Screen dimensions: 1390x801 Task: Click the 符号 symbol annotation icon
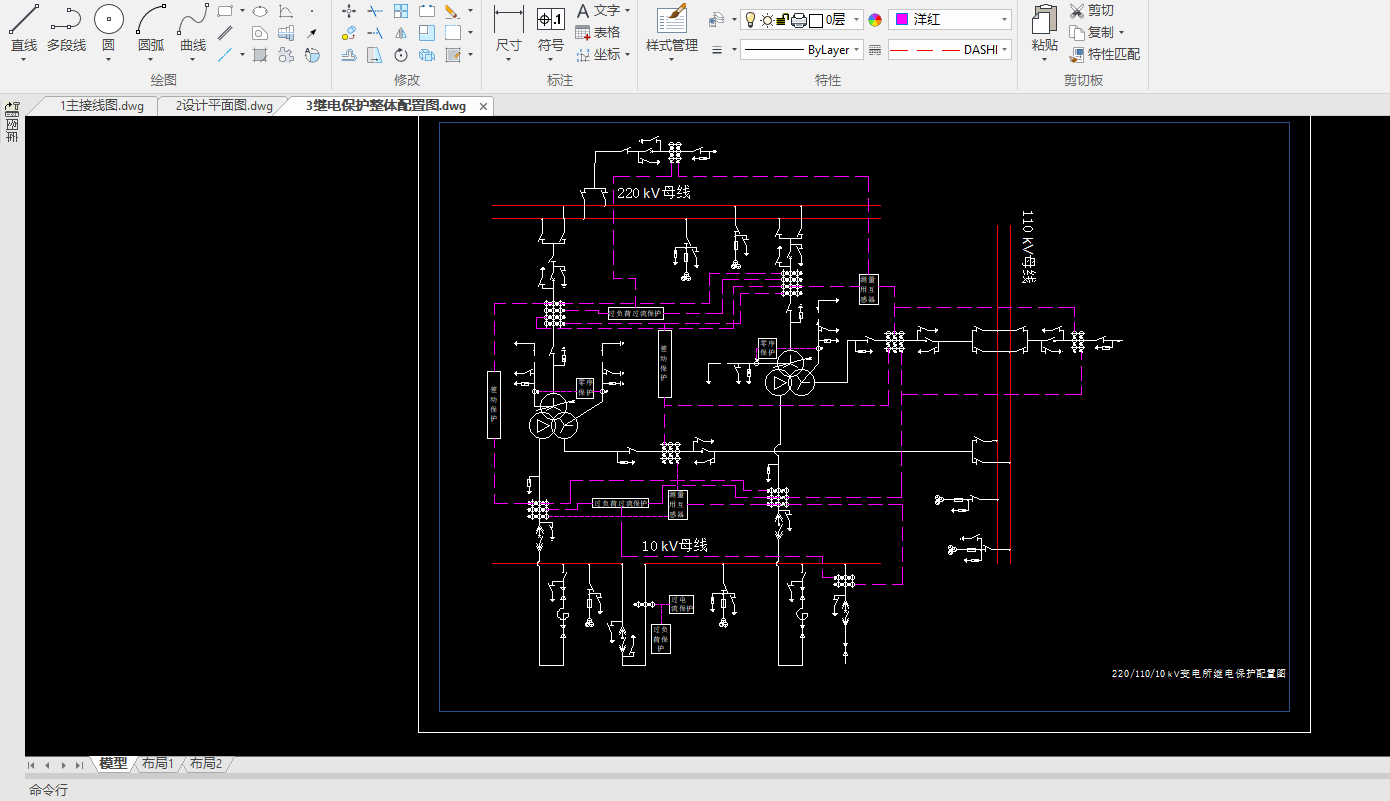point(551,20)
